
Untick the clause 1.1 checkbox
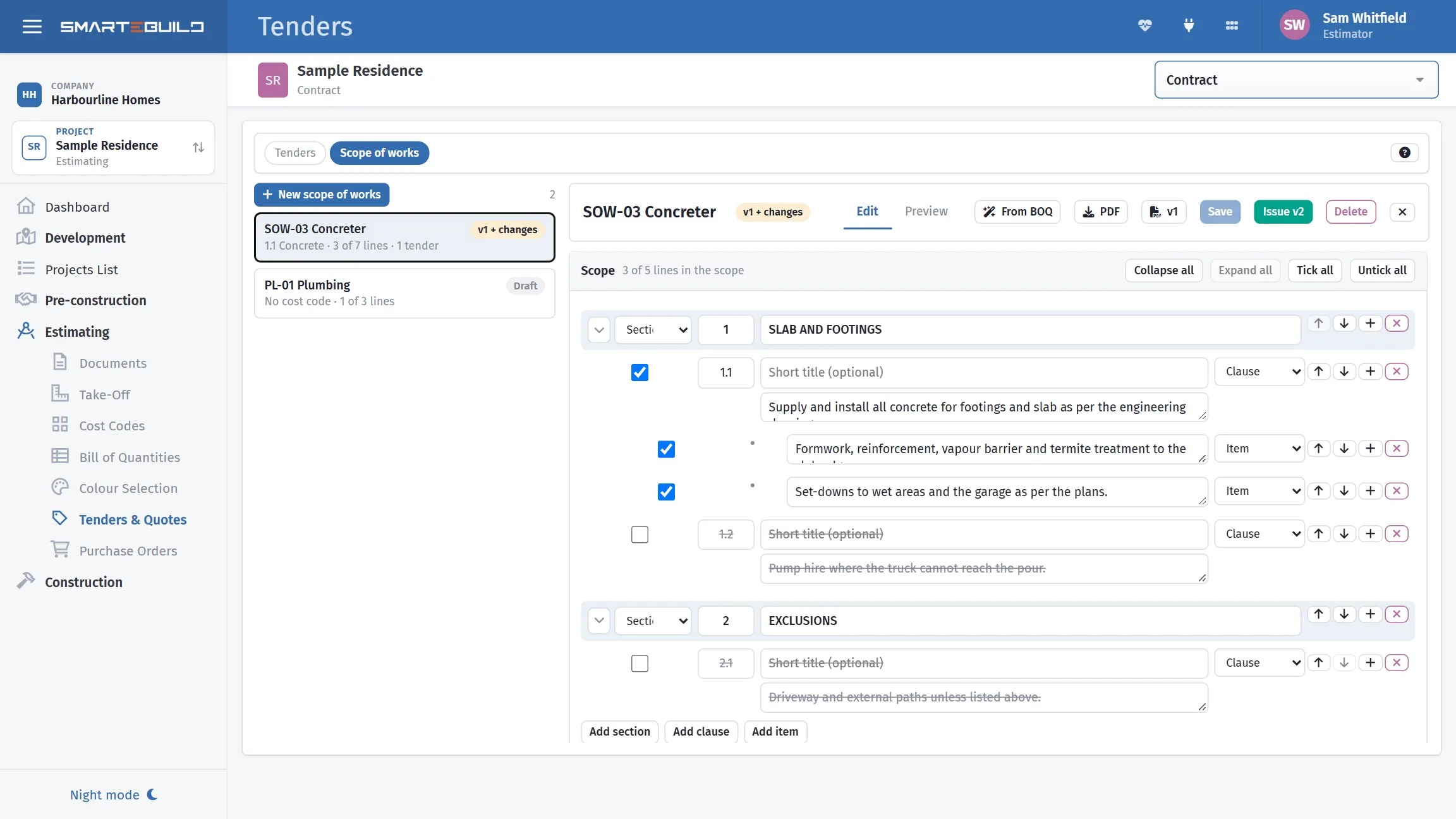pyautogui.click(x=640, y=372)
